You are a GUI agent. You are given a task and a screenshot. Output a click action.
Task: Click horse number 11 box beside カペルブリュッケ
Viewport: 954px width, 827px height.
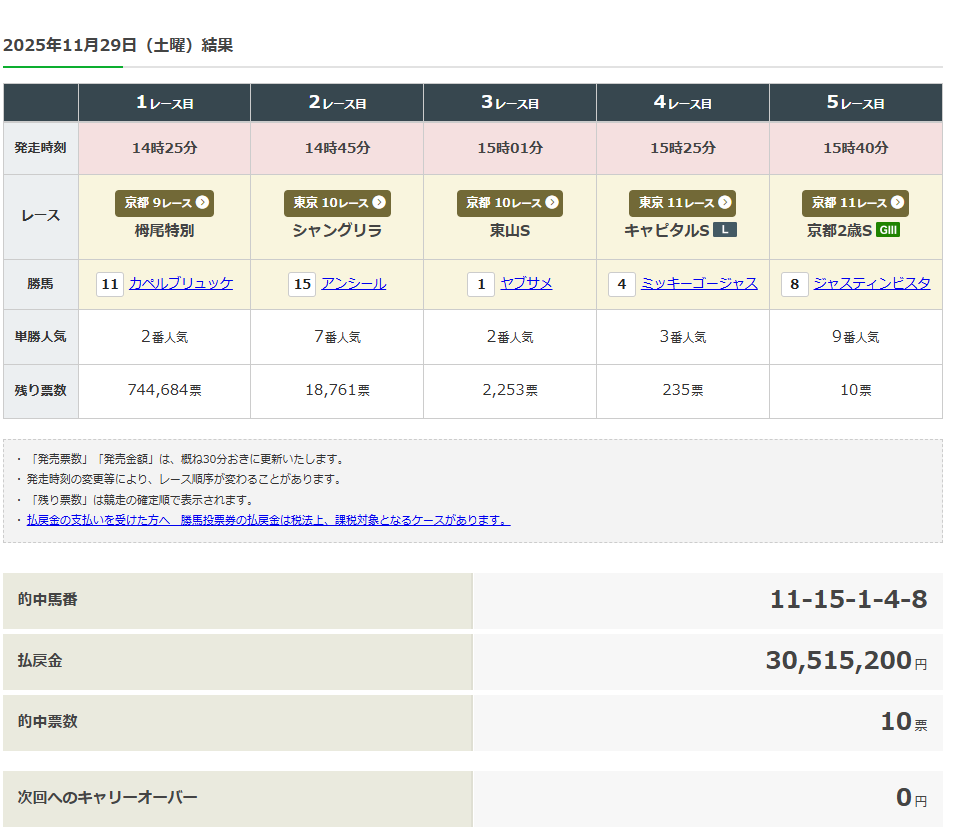point(110,284)
